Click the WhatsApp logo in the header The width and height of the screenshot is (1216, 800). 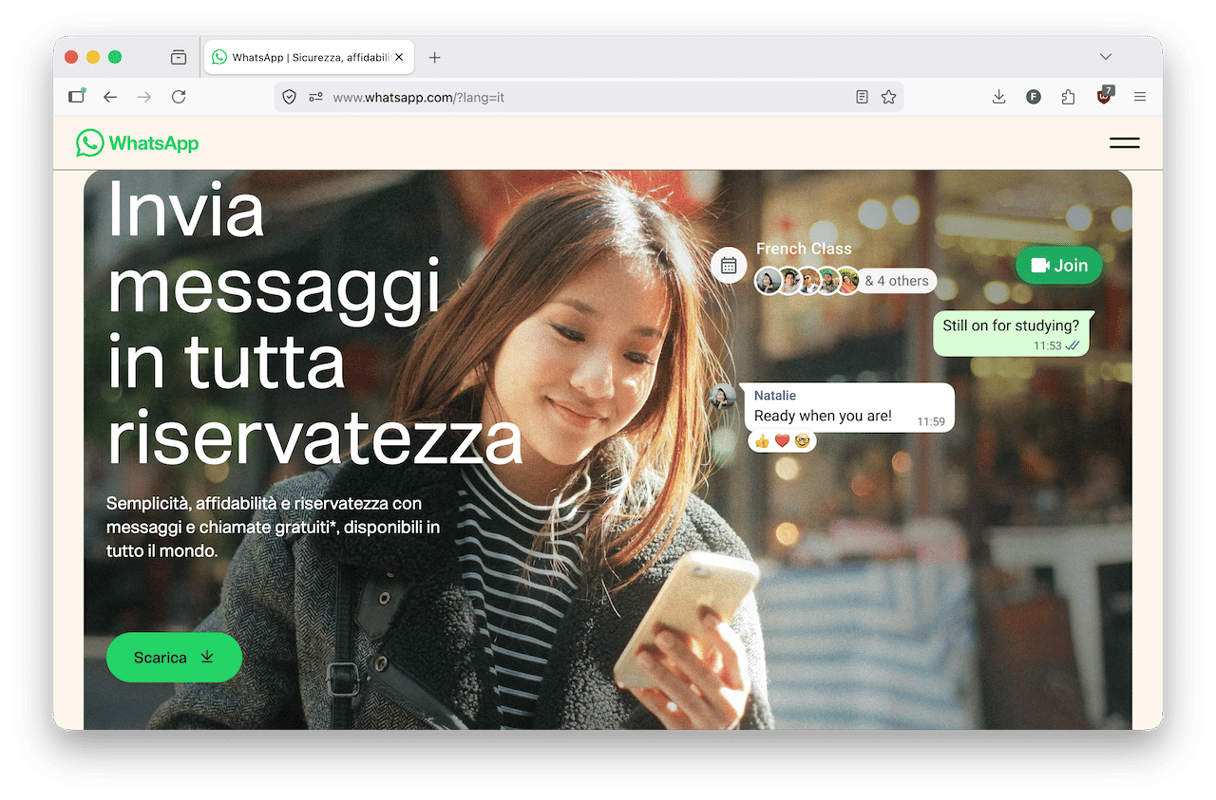pyautogui.click(x=138, y=143)
